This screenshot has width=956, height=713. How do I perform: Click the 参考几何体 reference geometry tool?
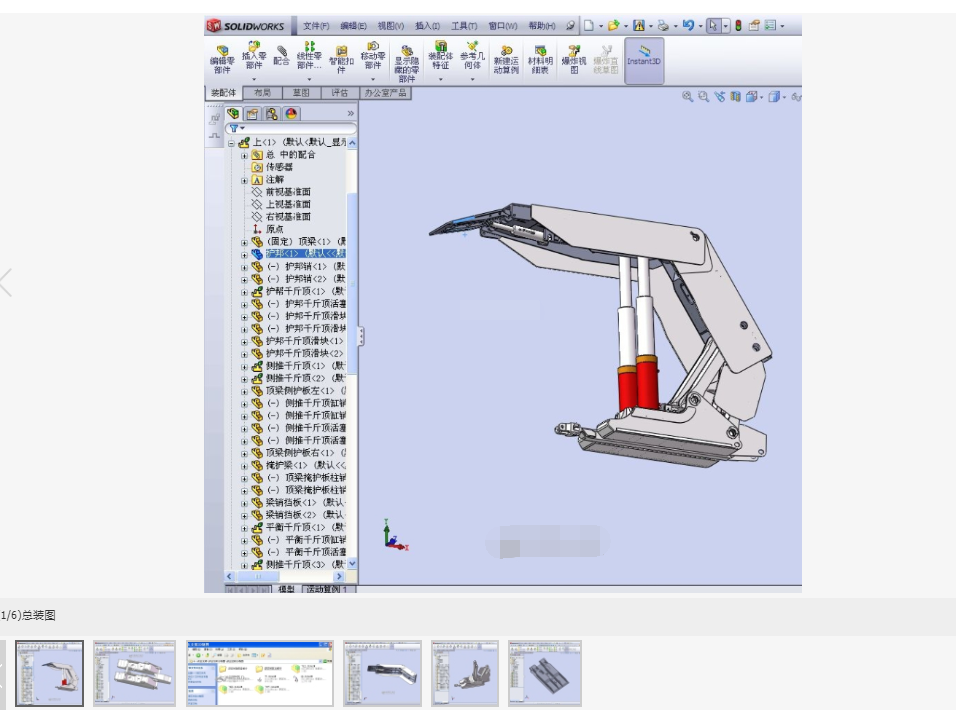[472, 55]
